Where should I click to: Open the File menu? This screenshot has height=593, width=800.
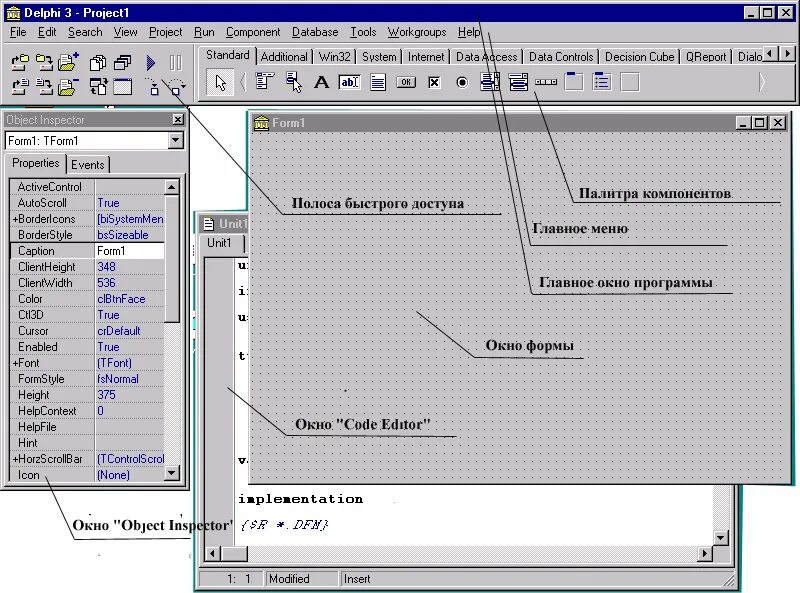click(x=18, y=32)
